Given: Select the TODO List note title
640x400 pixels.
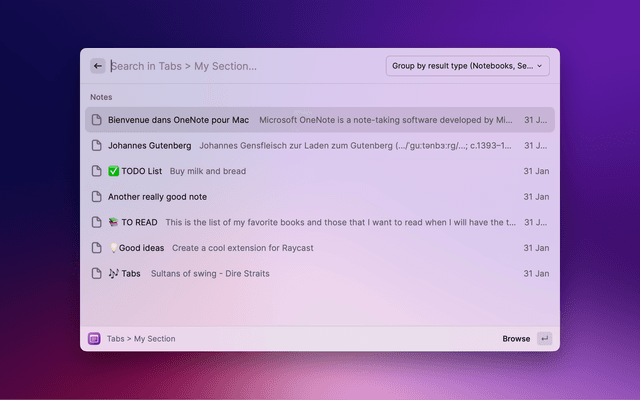Looking at the screenshot, I should click(x=140, y=171).
